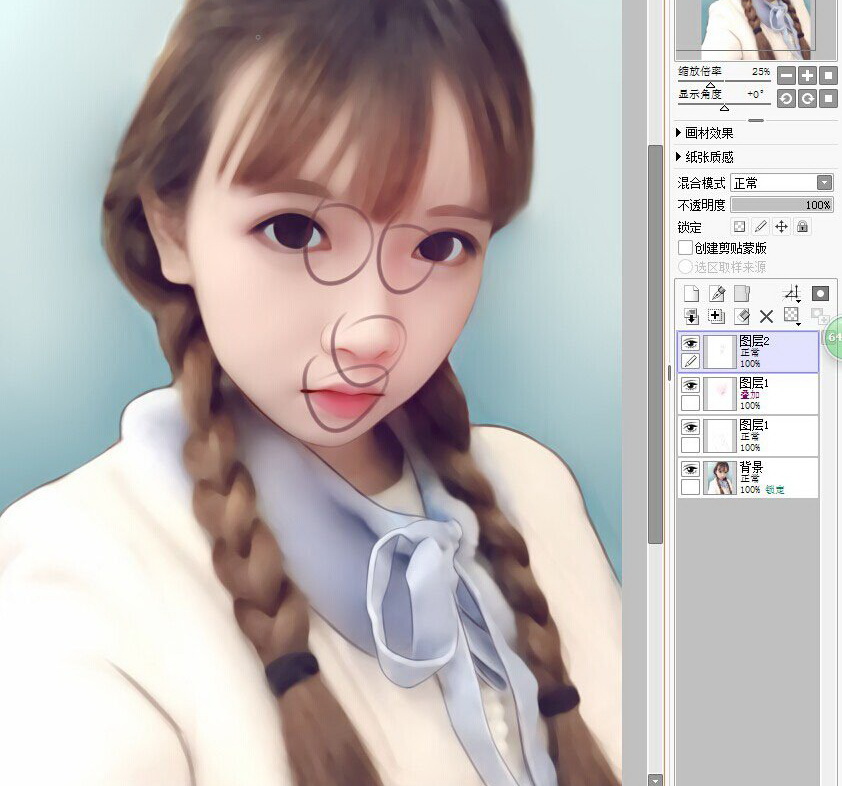Click the canvas vertical scrollbar thumb
Image resolution: width=842 pixels, height=786 pixels.
[x=655, y=344]
